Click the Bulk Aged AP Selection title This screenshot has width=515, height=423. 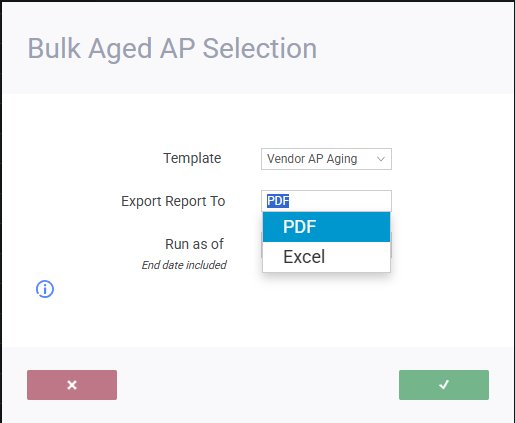172,49
